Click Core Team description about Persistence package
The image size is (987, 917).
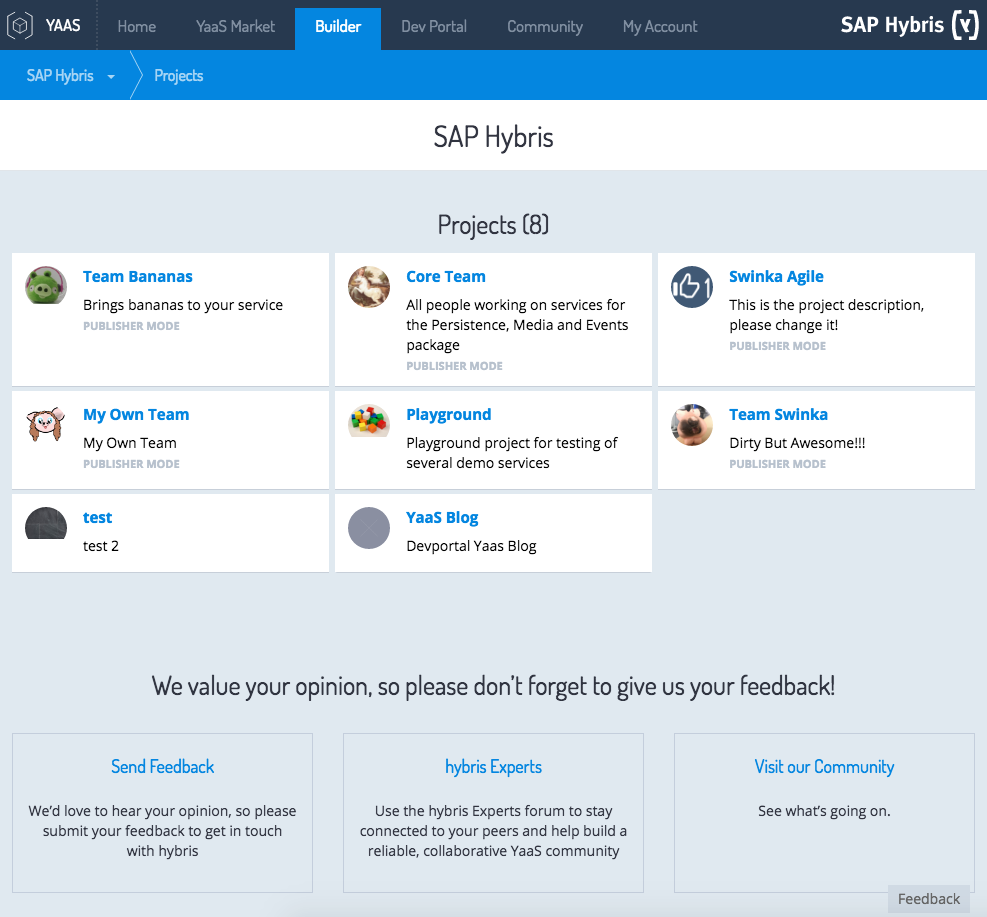point(517,325)
